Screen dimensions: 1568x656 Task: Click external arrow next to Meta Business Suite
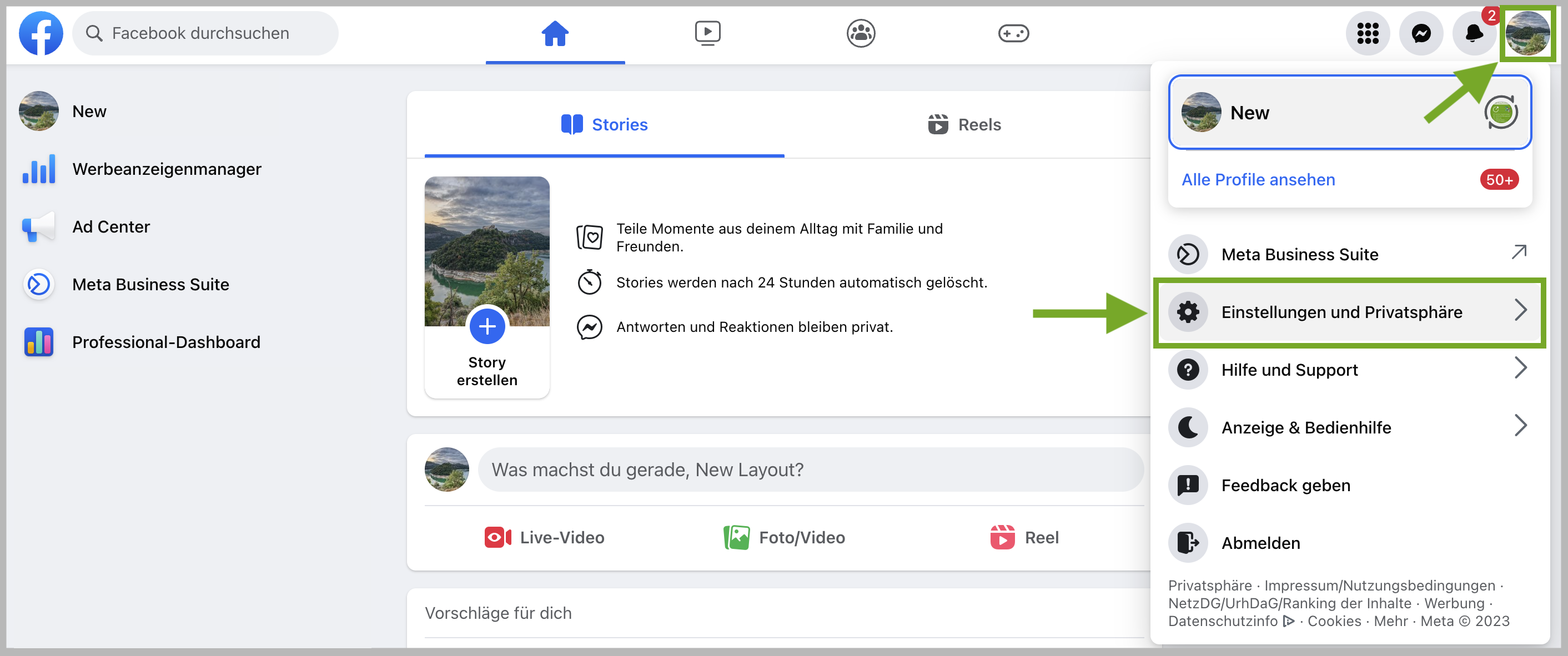[x=1519, y=251]
